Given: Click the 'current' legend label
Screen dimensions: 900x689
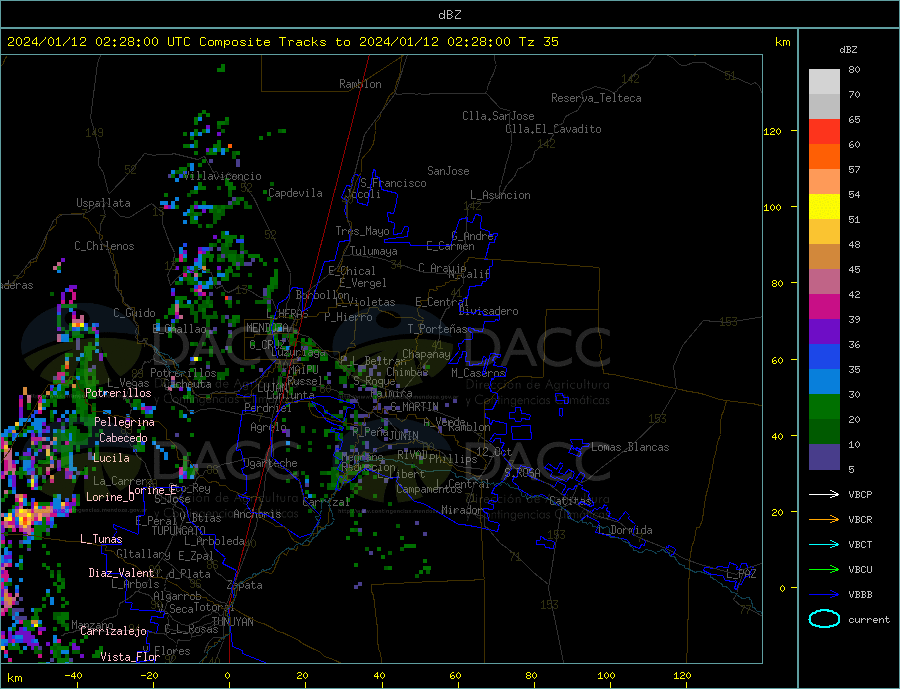Looking at the screenshot, I should [869, 620].
